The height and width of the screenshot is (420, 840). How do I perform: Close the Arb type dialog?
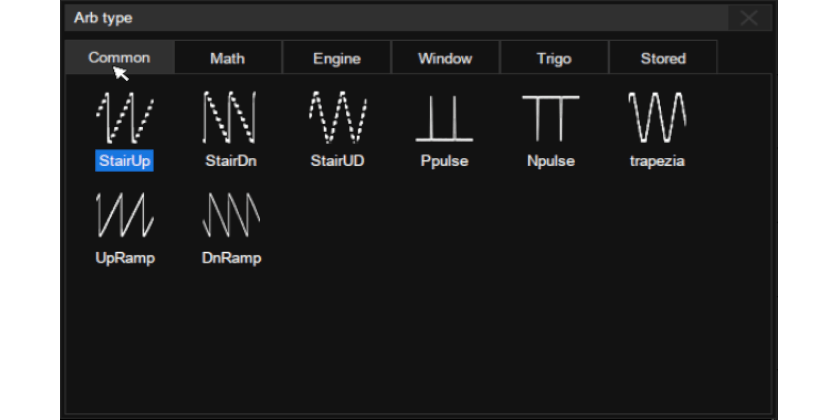point(749,18)
